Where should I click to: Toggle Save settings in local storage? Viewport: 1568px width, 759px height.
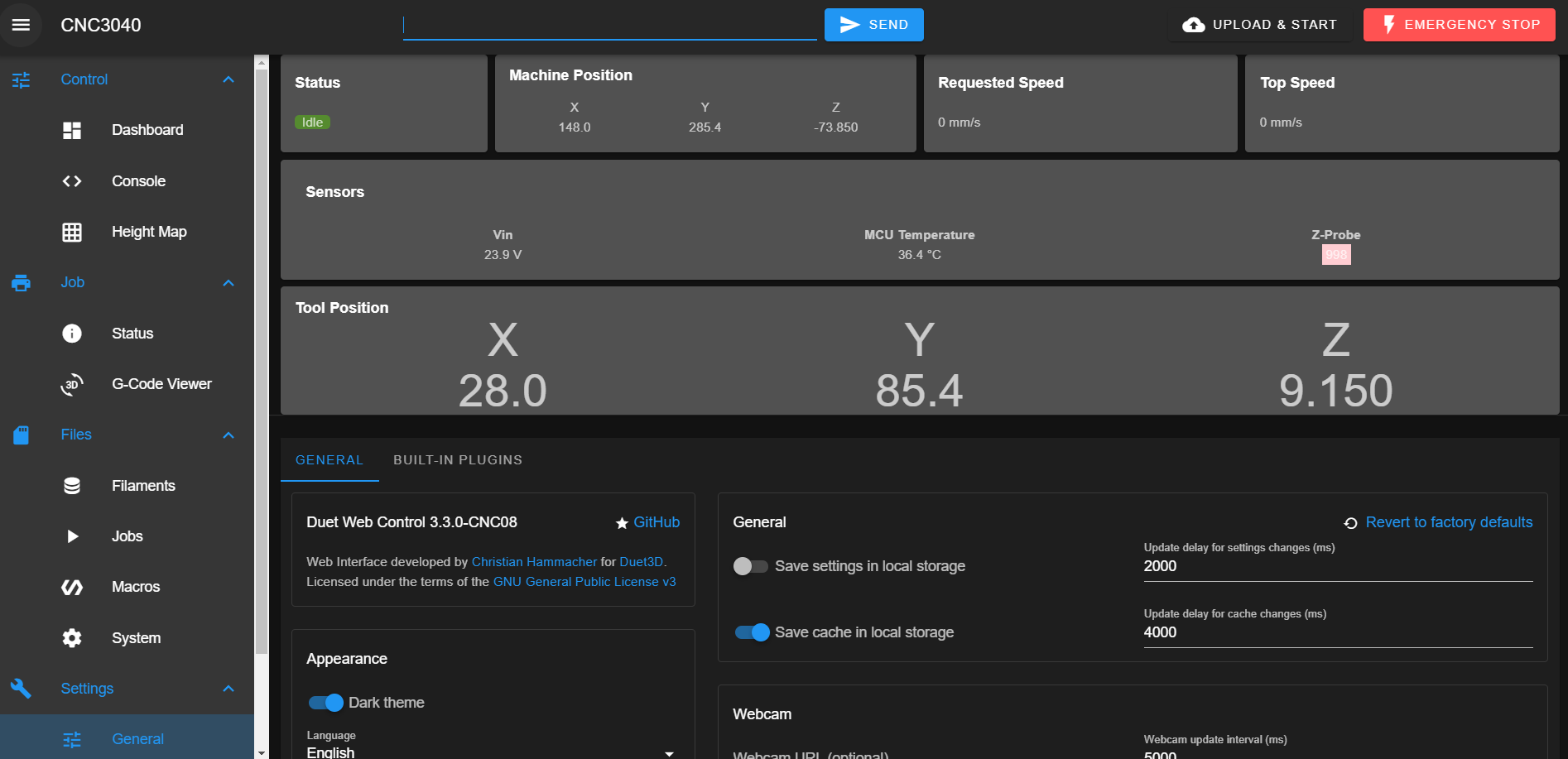[x=751, y=566]
